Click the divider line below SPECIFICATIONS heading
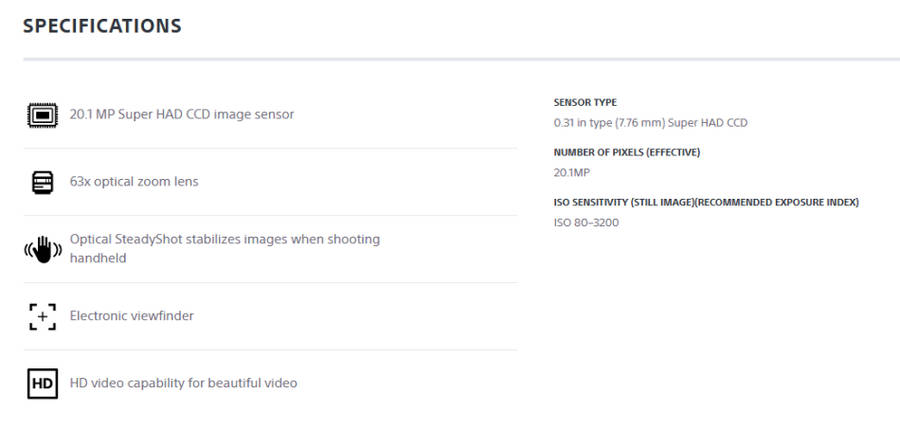 click(x=461, y=60)
